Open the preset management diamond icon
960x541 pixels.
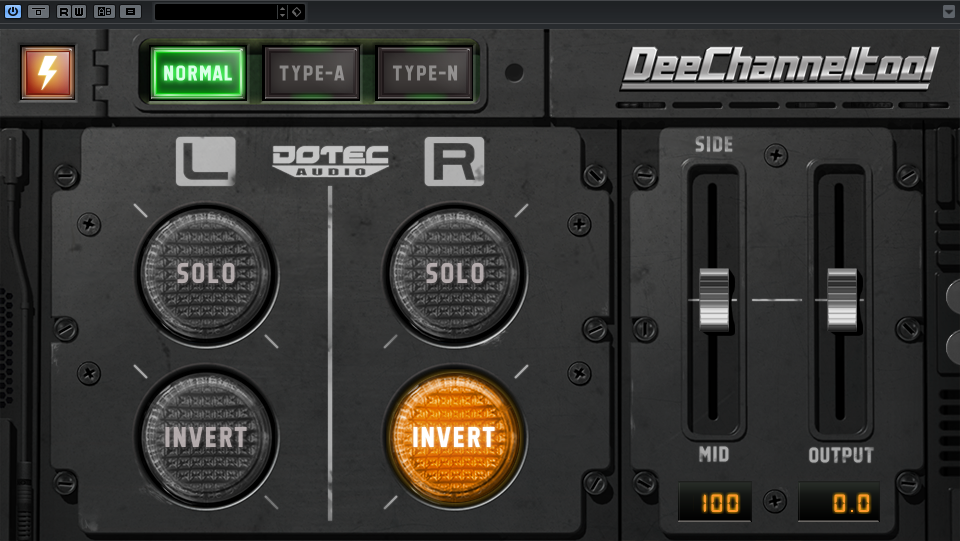click(x=297, y=12)
